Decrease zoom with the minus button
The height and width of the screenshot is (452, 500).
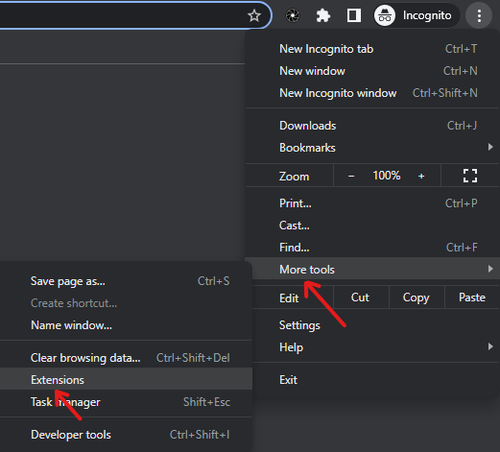coord(351,176)
